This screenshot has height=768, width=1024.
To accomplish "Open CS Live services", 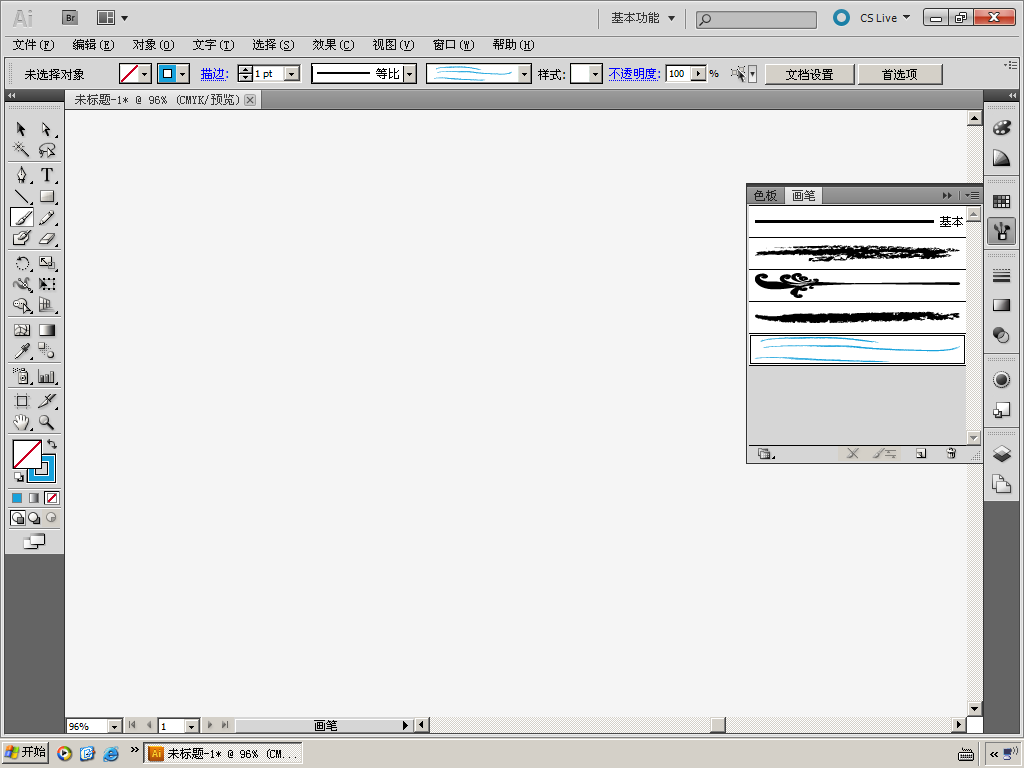I will click(884, 18).
